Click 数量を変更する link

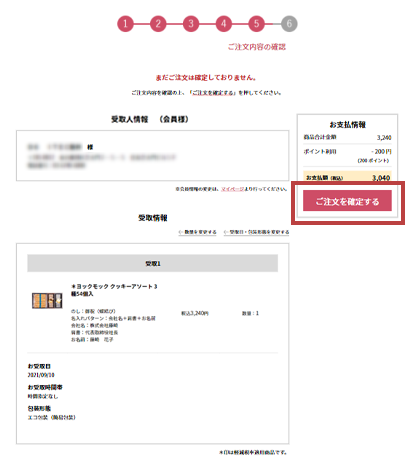(197, 232)
